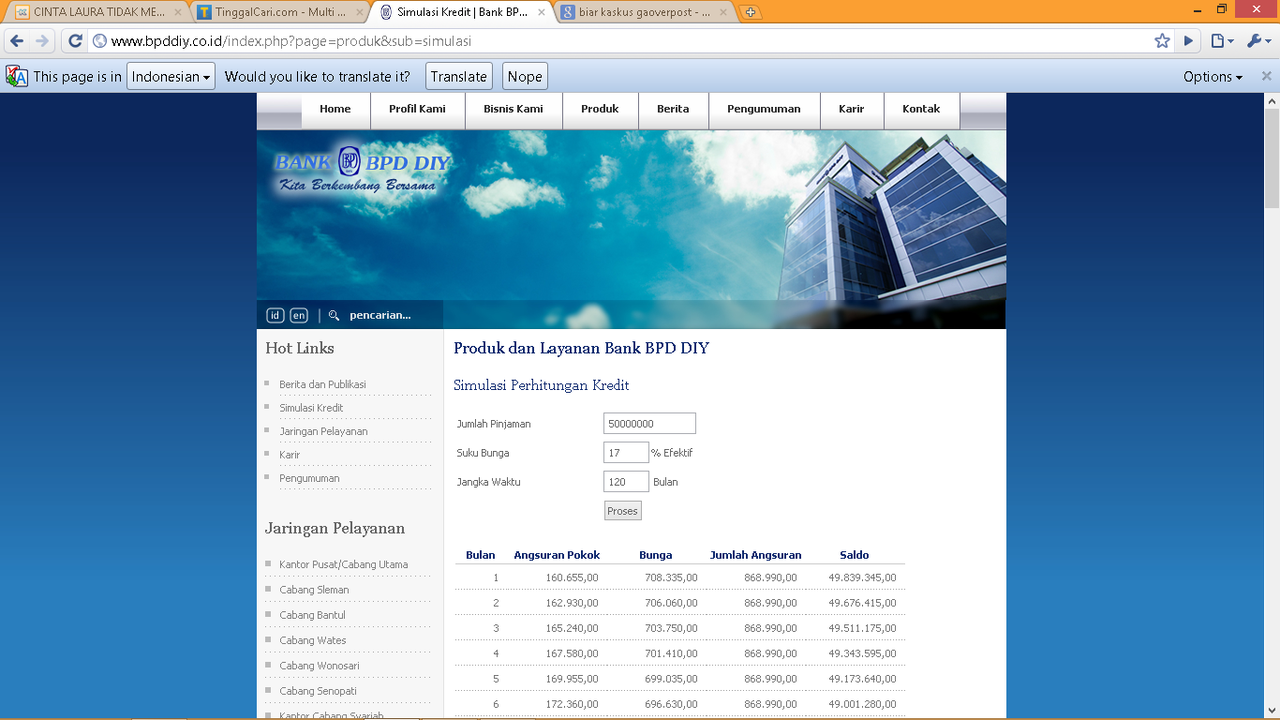Open Kantor Pusat/Cabang Utama link

[343, 564]
